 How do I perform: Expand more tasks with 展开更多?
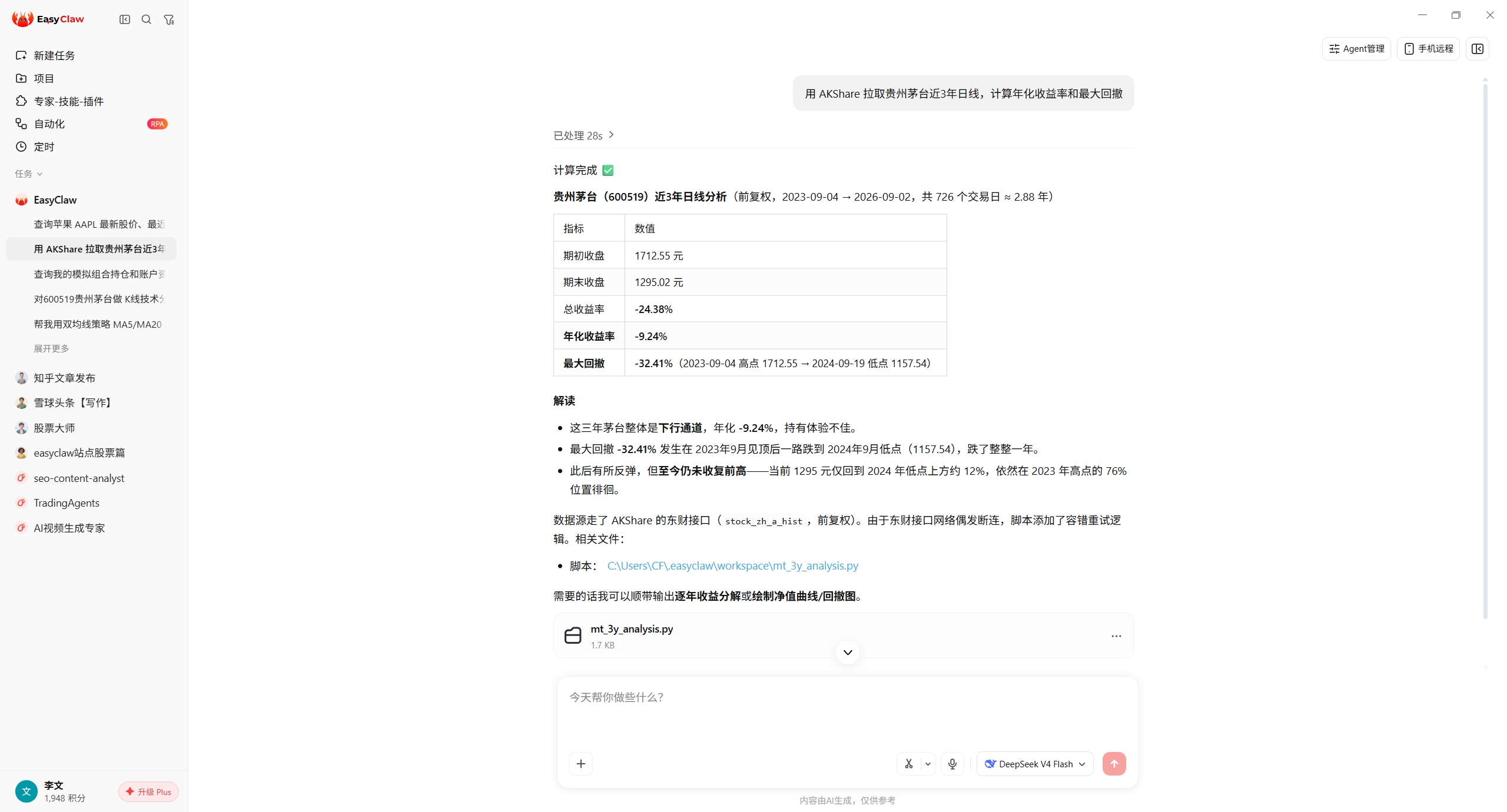point(51,348)
